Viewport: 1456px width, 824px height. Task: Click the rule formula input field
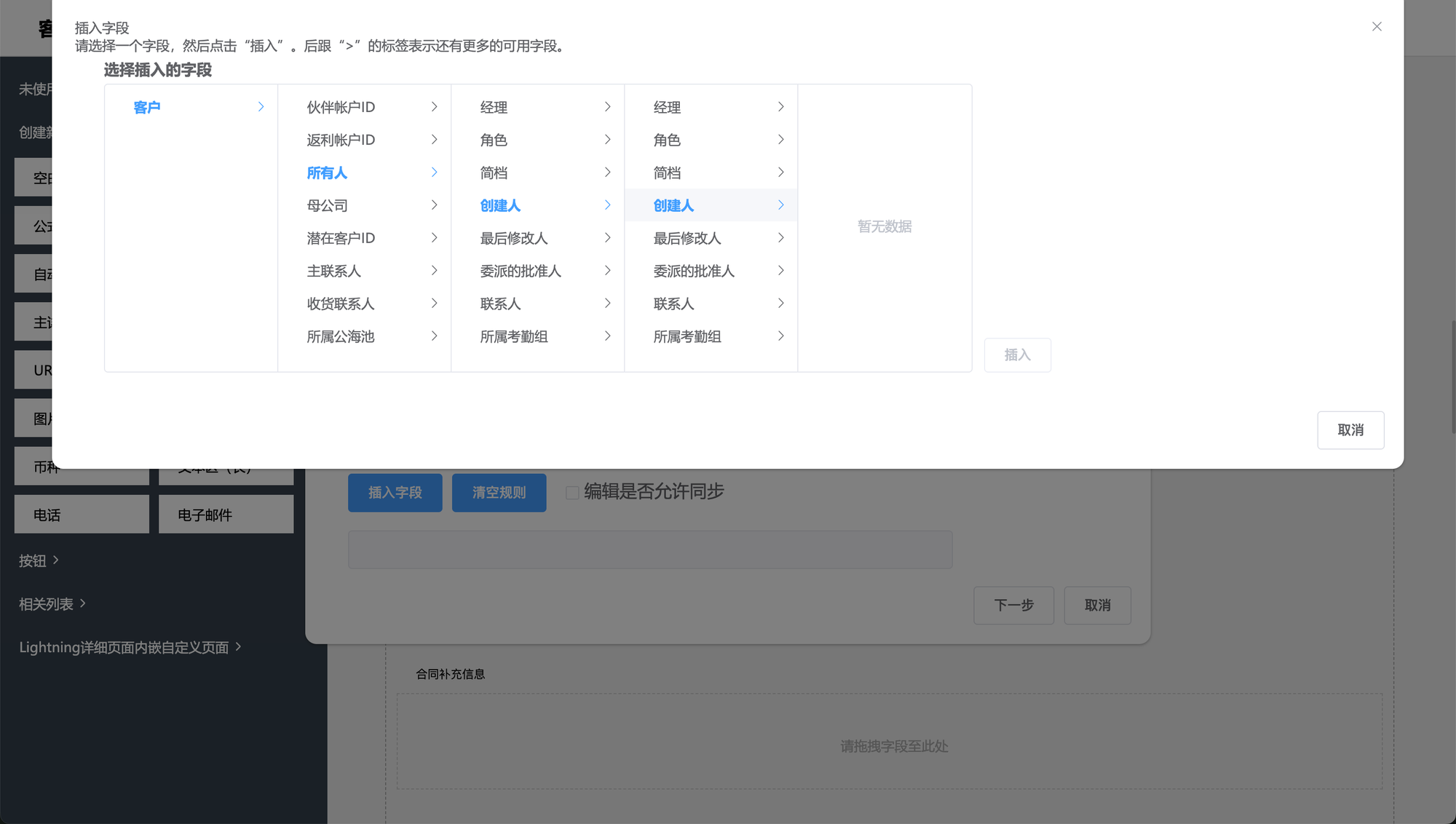649,550
